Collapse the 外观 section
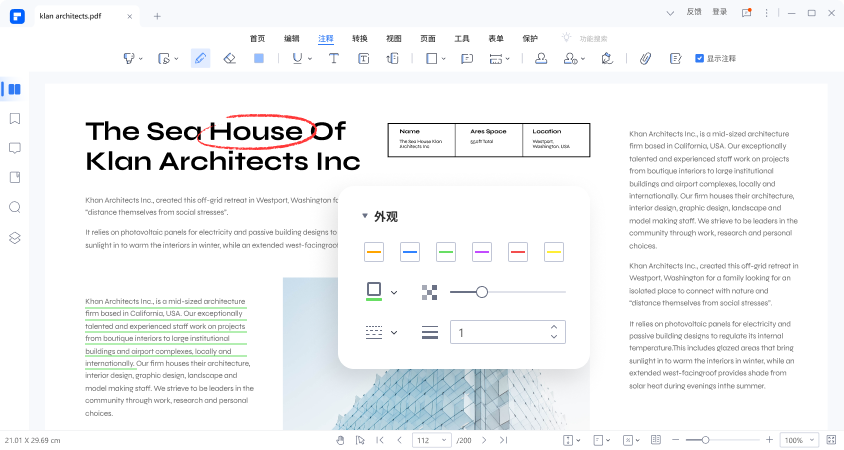The height and width of the screenshot is (450, 844). [365, 216]
